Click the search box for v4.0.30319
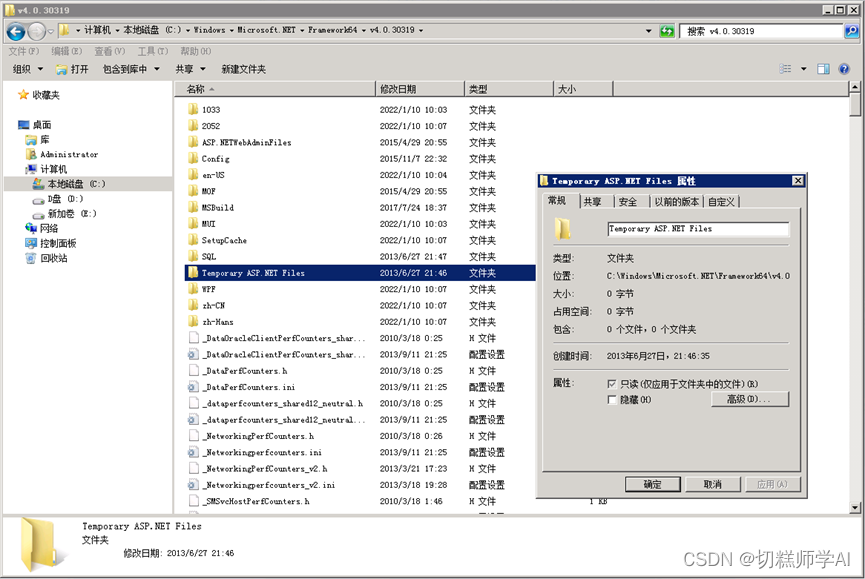This screenshot has width=865, height=579. coord(761,31)
